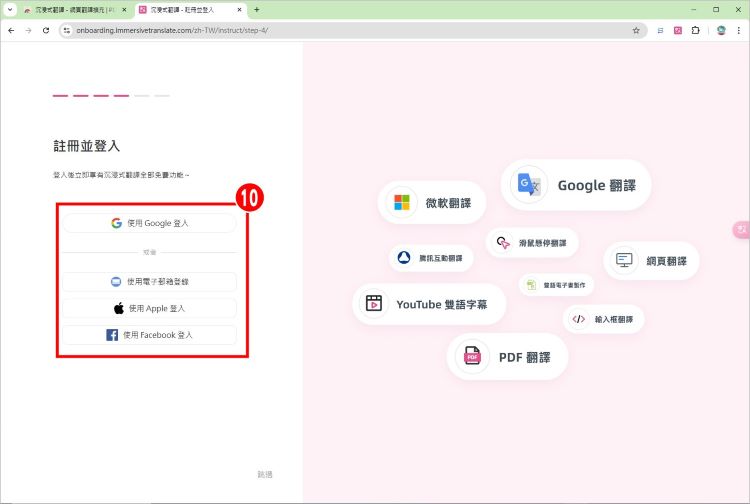This screenshot has height=504, width=750.
Task: Click the mouse-hover translate cursor icon
Action: point(503,243)
